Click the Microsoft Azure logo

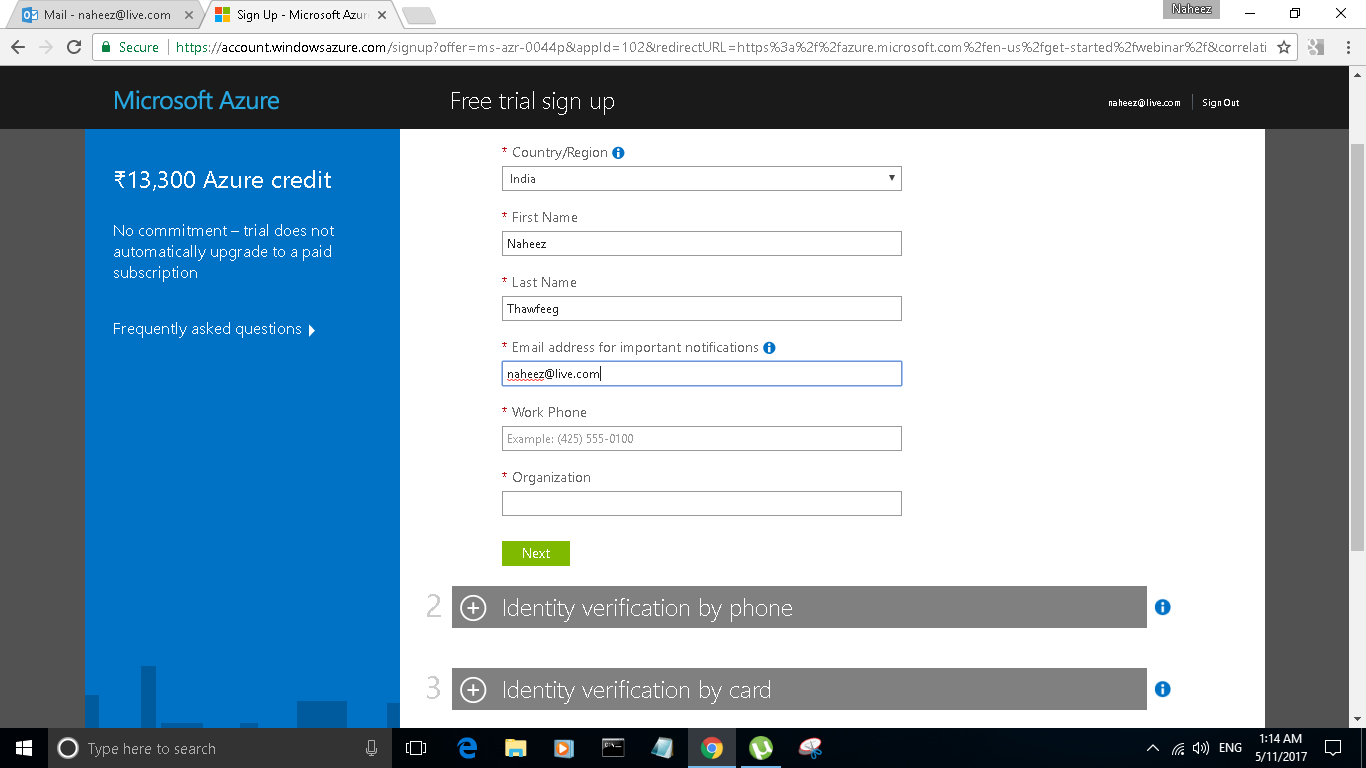tap(196, 100)
